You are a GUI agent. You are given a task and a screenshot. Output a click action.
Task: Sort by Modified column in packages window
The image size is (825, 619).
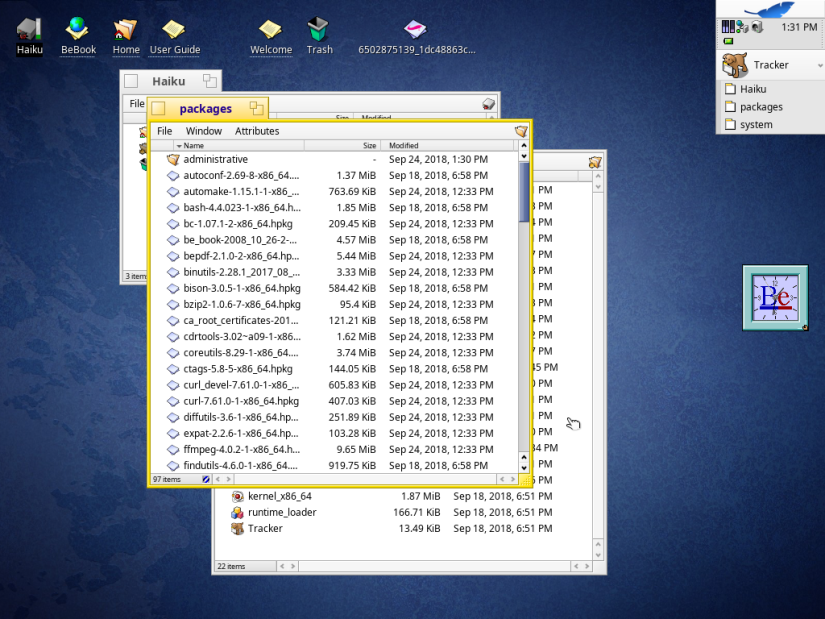click(446, 145)
